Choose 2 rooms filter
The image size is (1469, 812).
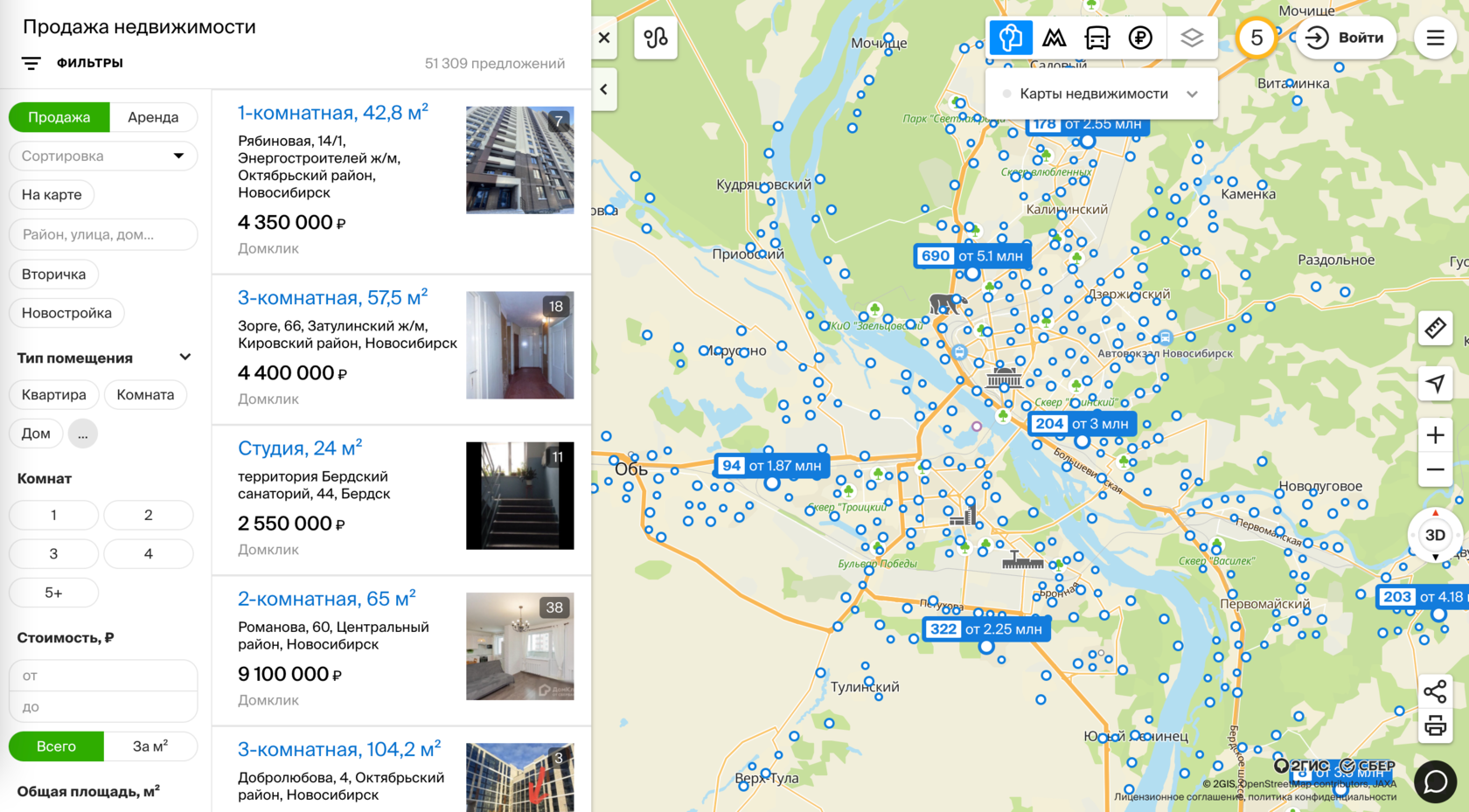pyautogui.click(x=149, y=515)
